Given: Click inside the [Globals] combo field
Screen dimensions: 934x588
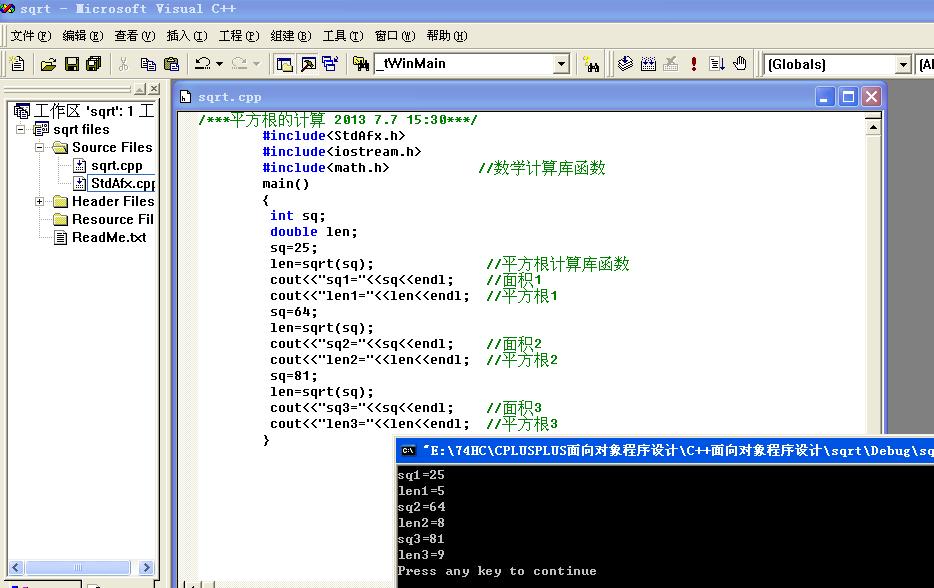Looking at the screenshot, I should [830, 64].
